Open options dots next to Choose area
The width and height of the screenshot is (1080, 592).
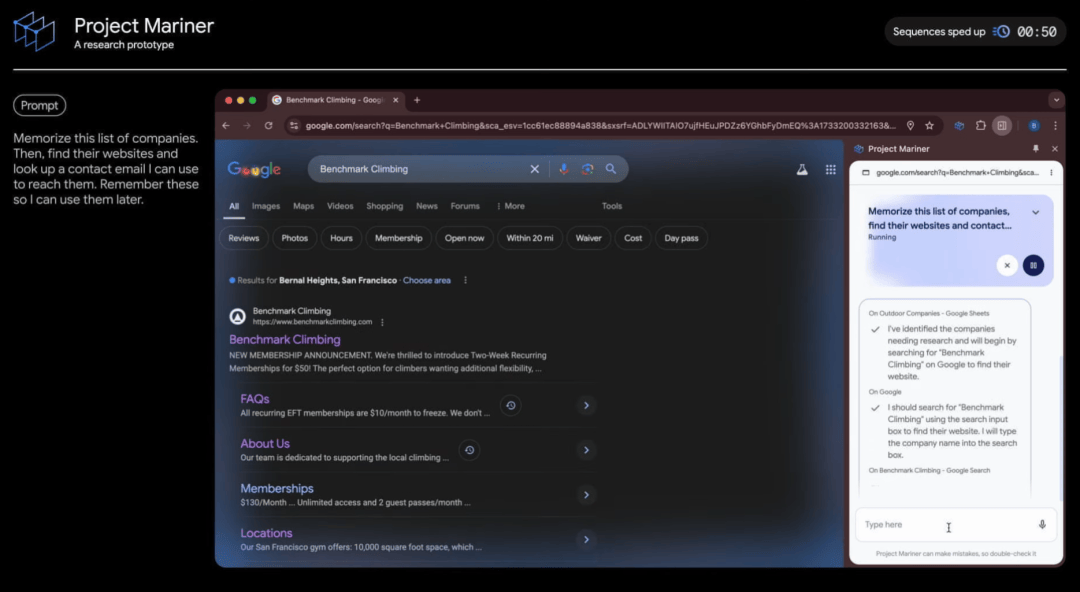click(x=466, y=280)
